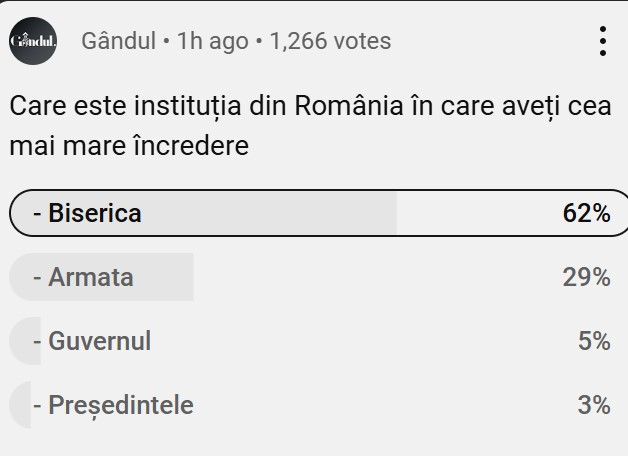The image size is (628, 456).
Task: Click the 3% result for Președintele
Action: (x=593, y=405)
